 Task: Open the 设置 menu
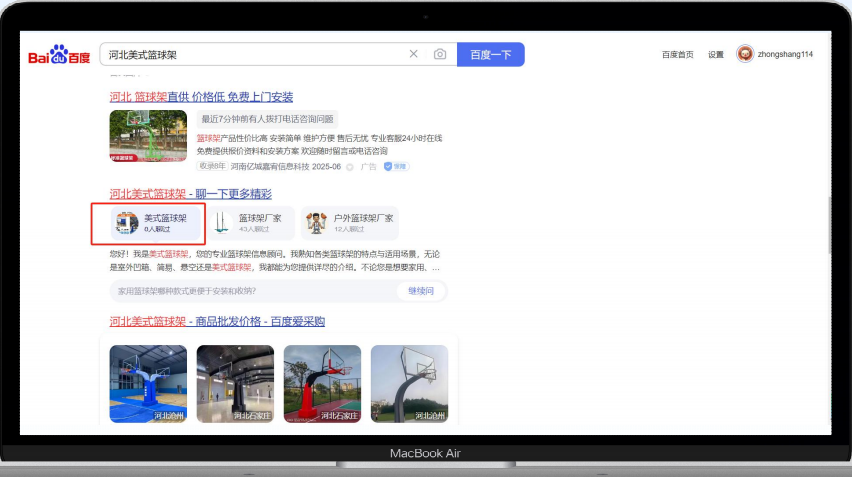pos(715,55)
